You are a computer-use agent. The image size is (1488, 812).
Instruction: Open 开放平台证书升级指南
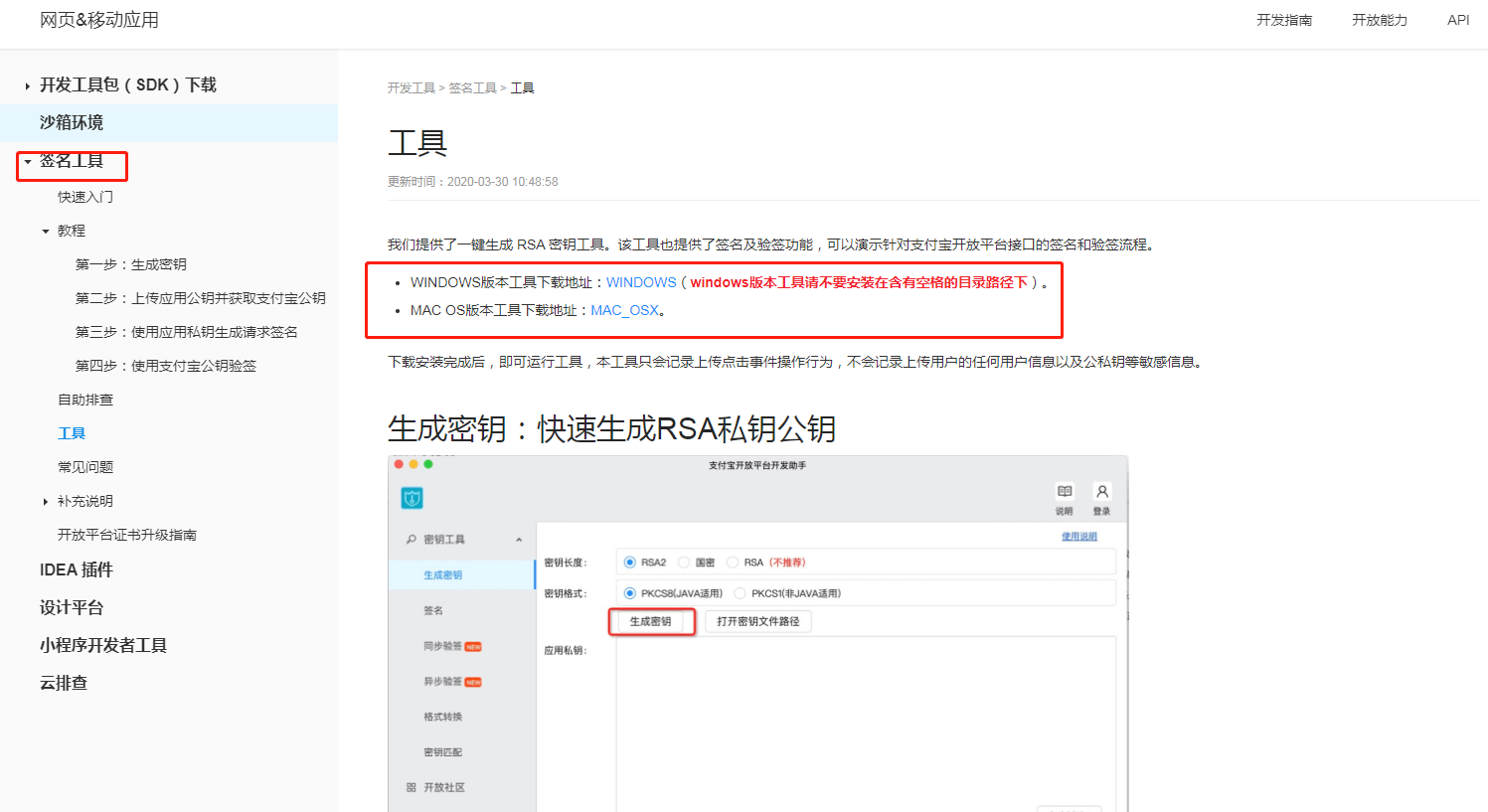(127, 535)
